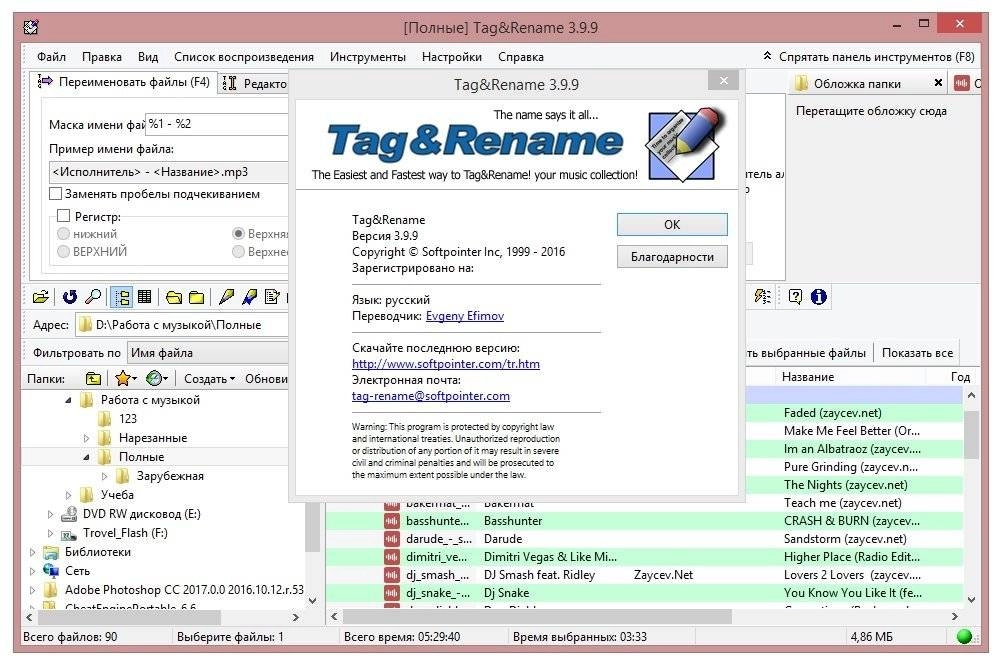Click the Маска имени файла input field
1006x672 pixels.
tap(217, 124)
